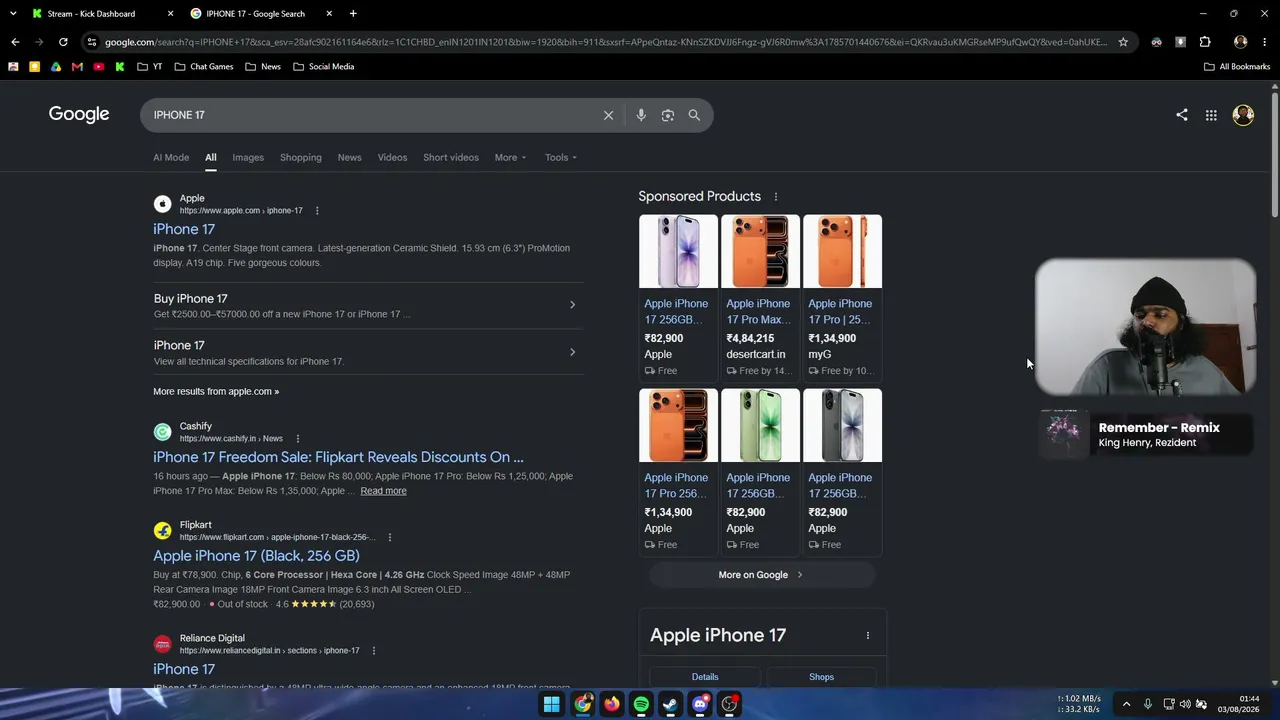Open more options for Cashify result

(x=297, y=439)
